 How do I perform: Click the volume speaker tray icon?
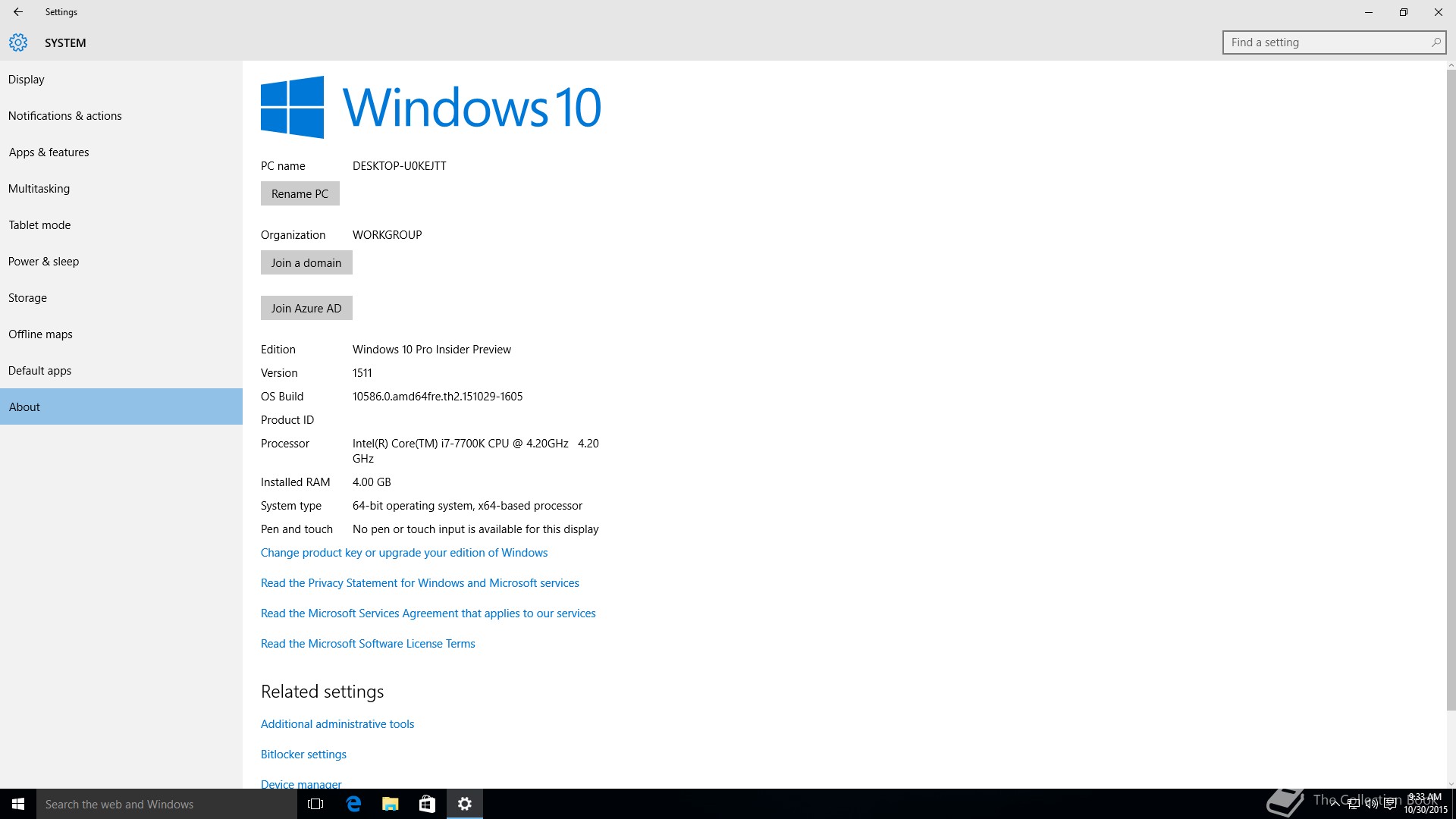point(1372,804)
